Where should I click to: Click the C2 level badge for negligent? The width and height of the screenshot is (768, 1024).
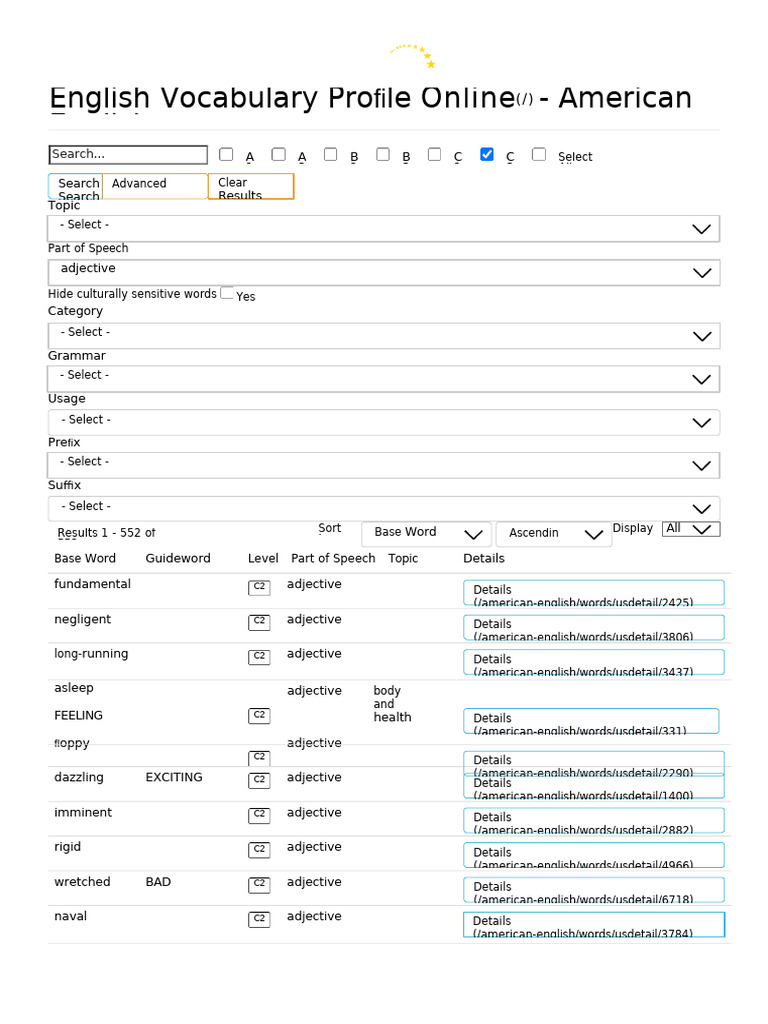tap(259, 622)
